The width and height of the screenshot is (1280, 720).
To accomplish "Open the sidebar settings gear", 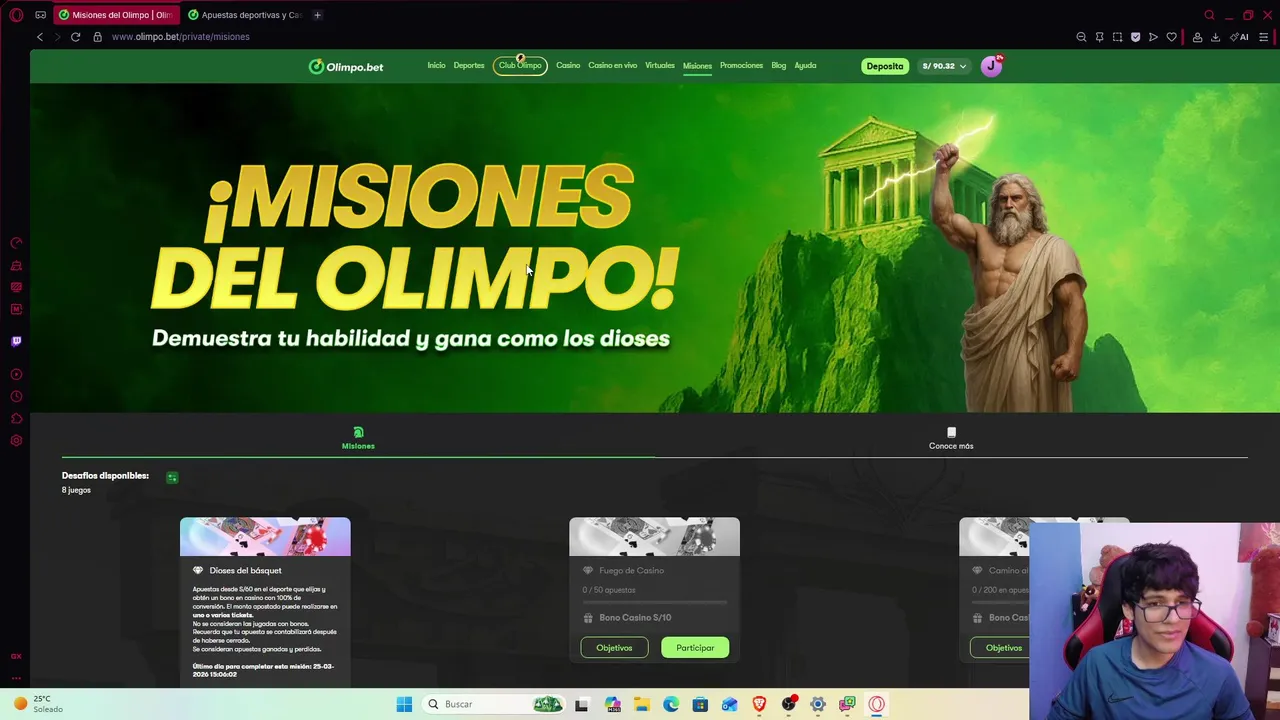I will pos(16,440).
